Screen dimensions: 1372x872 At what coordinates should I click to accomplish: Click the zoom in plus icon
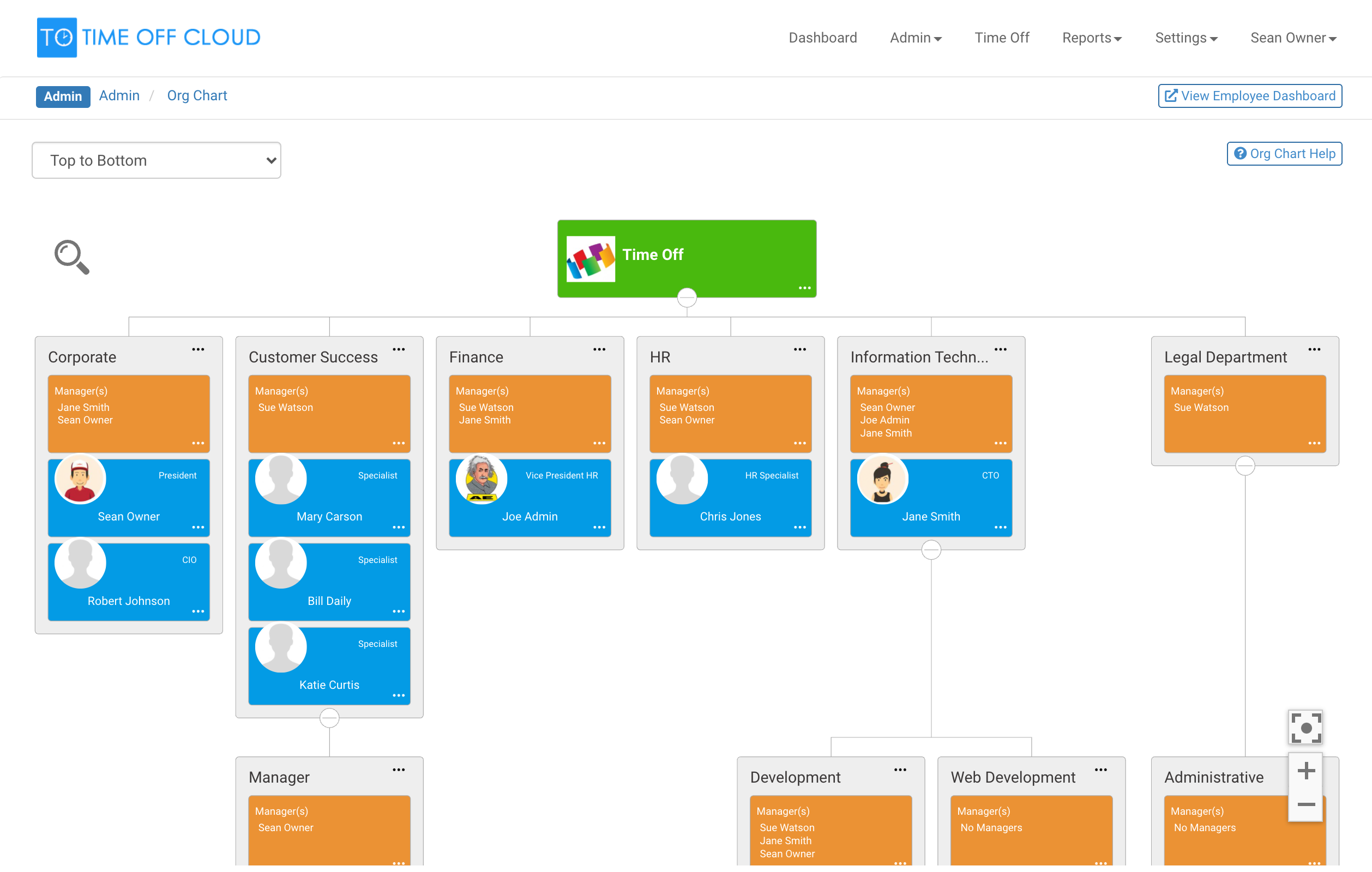pos(1305,771)
